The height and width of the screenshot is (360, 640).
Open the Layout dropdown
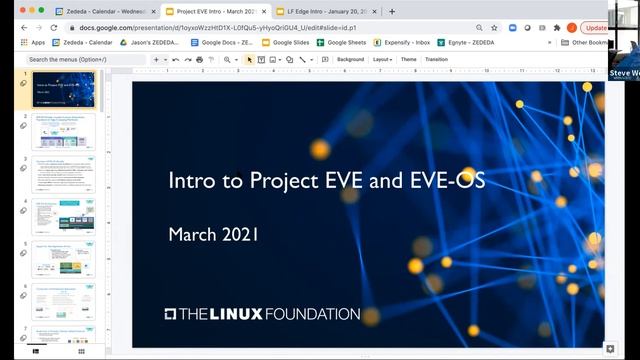coord(382,60)
